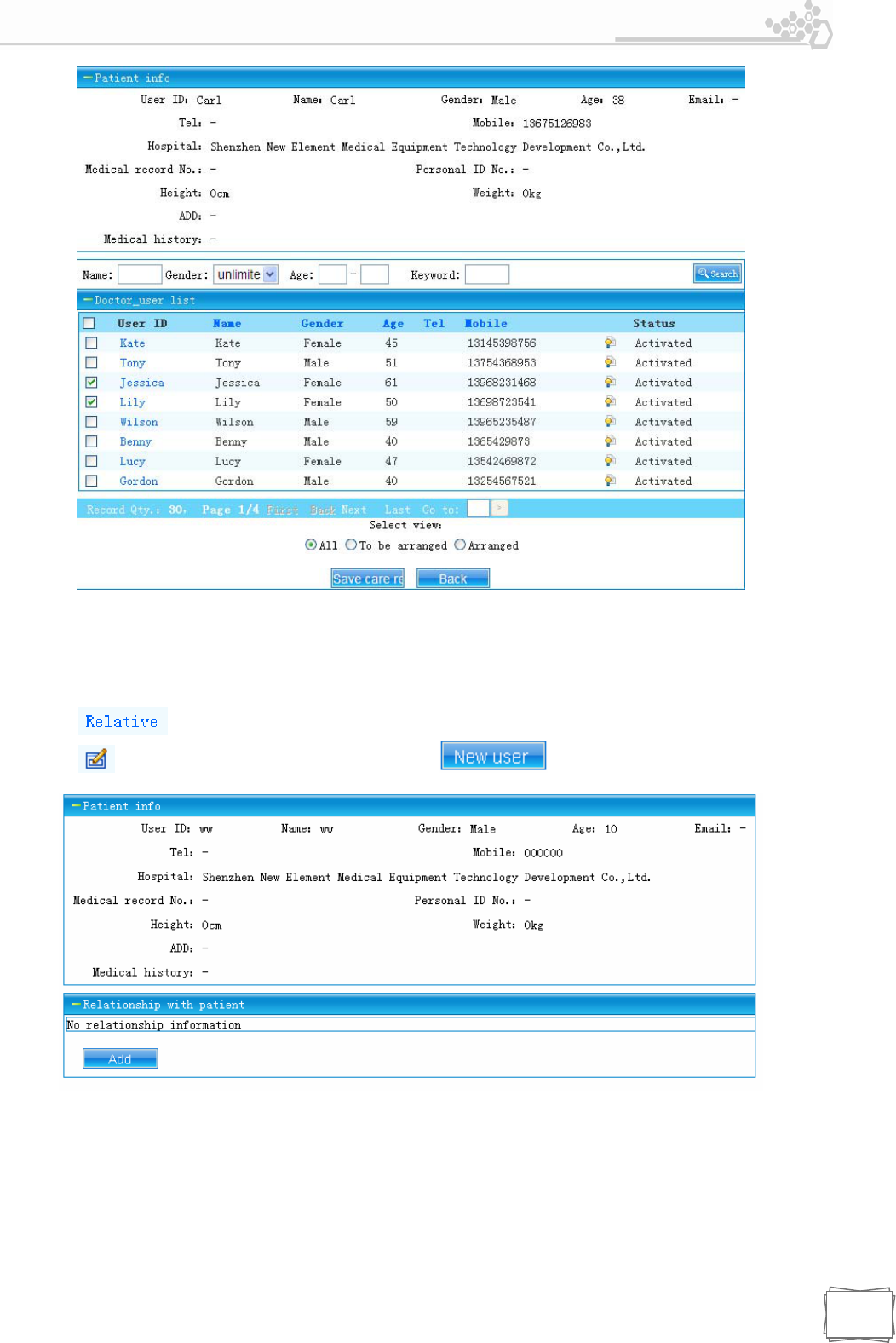Click the edit pencil icon under Relative

click(x=96, y=758)
